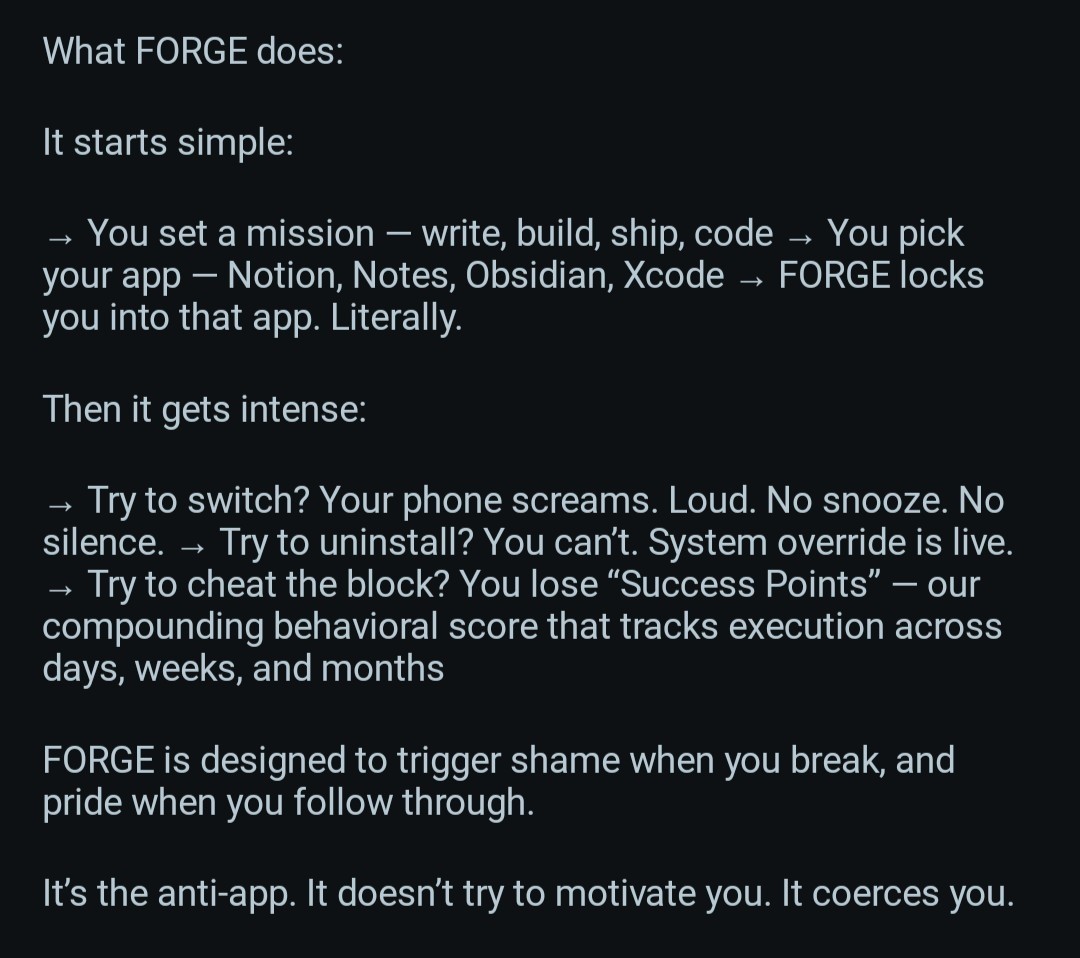
Task: Click the arrow before 'You pick'
Action: tap(800, 238)
